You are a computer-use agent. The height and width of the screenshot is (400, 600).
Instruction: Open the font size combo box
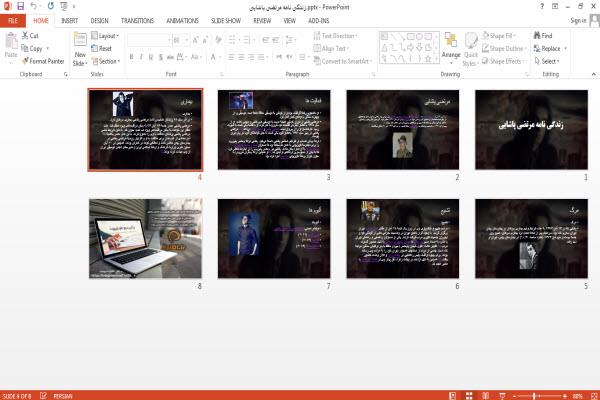[181, 40]
